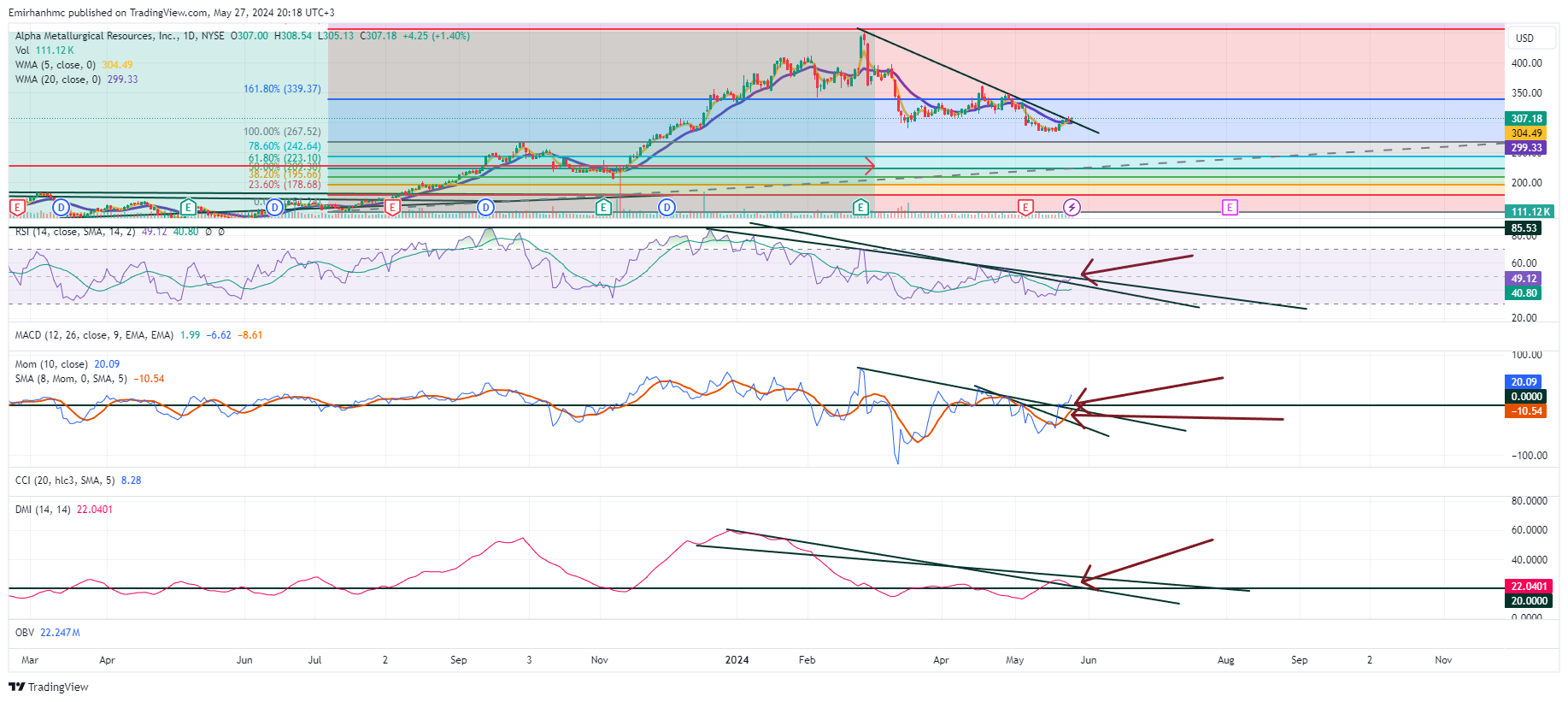The width and height of the screenshot is (1568, 702).
Task: Select the OBV 22.247M legend
Action: (48, 633)
